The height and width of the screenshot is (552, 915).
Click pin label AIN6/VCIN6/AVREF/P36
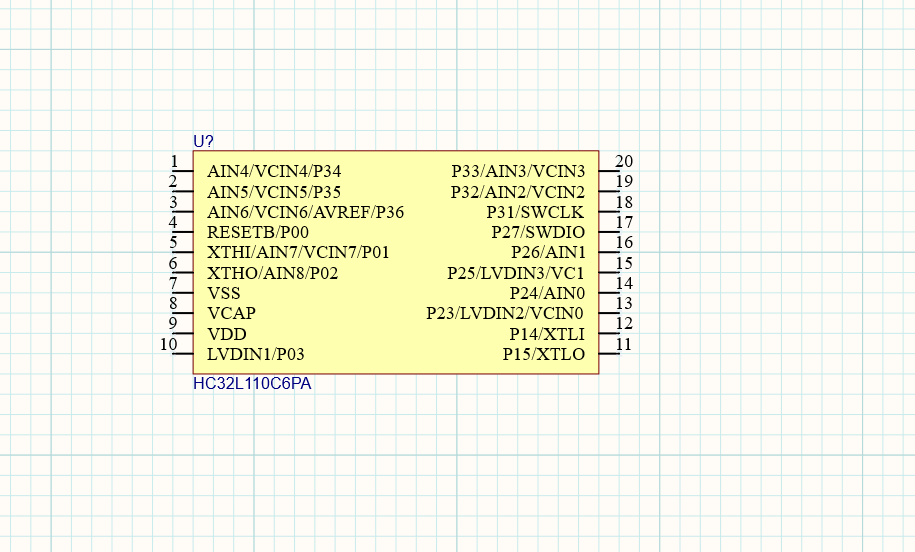(x=306, y=212)
